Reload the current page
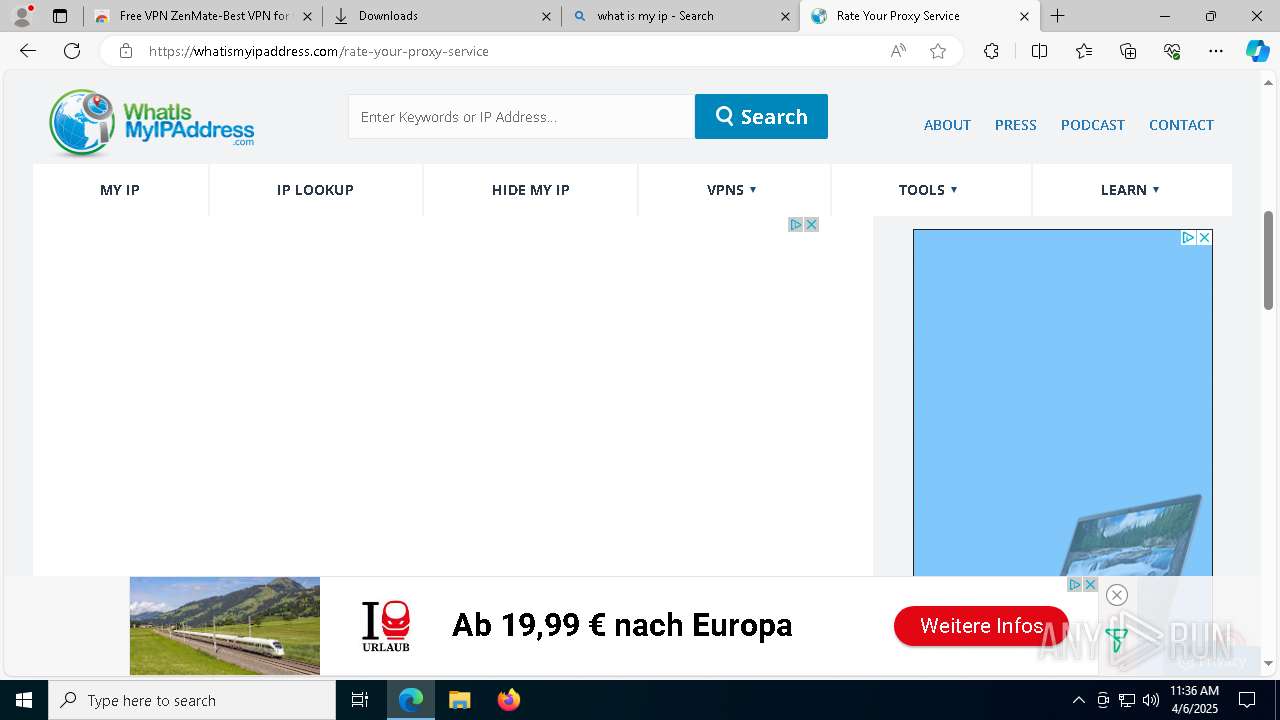The height and width of the screenshot is (720, 1280). [72, 51]
